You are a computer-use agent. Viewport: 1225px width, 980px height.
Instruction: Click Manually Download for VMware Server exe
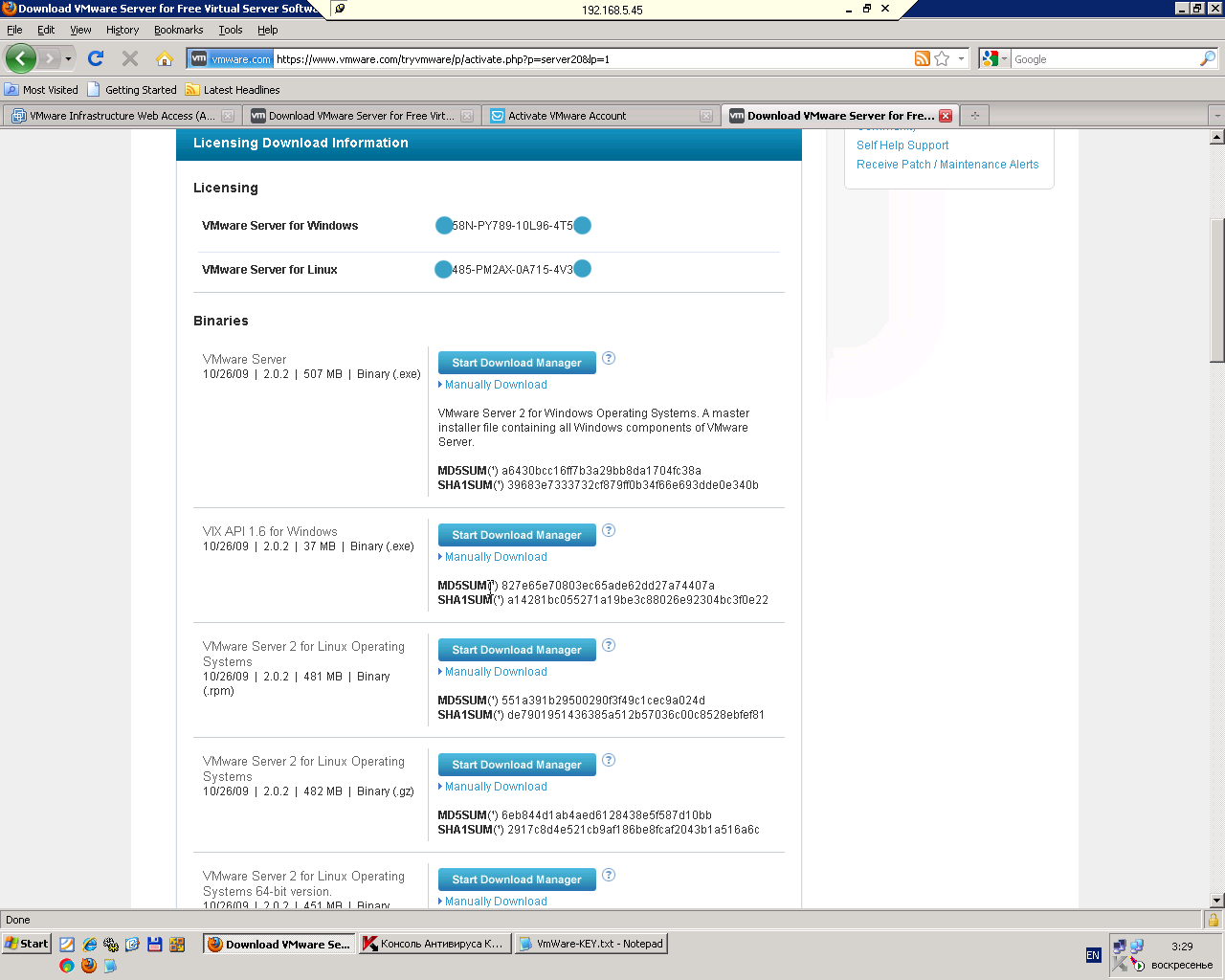point(496,385)
